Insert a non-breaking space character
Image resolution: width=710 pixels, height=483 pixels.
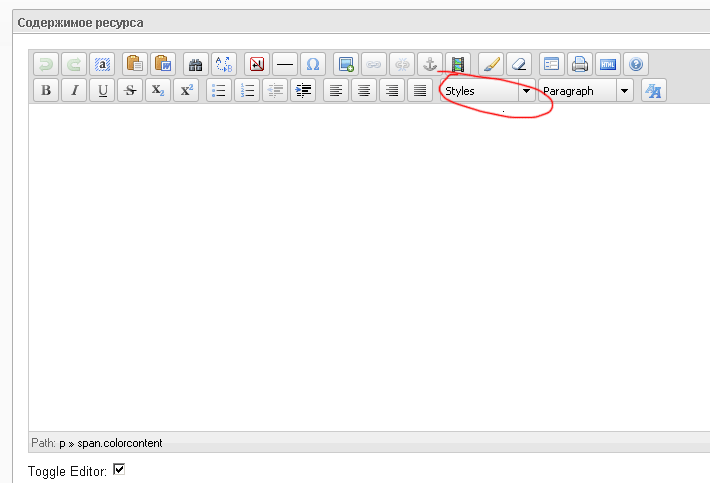tap(257, 64)
